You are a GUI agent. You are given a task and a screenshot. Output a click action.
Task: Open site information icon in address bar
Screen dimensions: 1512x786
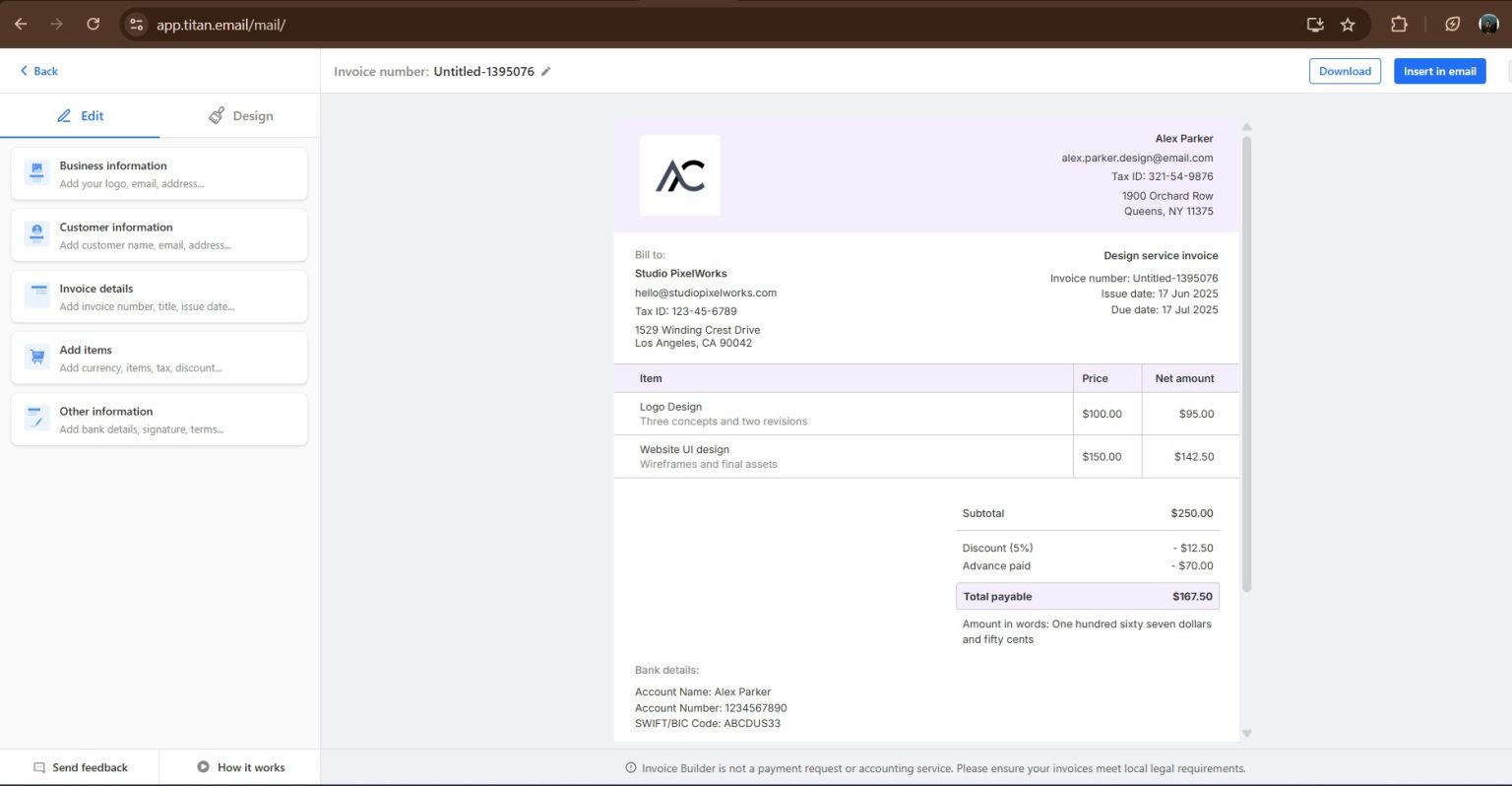tap(137, 25)
